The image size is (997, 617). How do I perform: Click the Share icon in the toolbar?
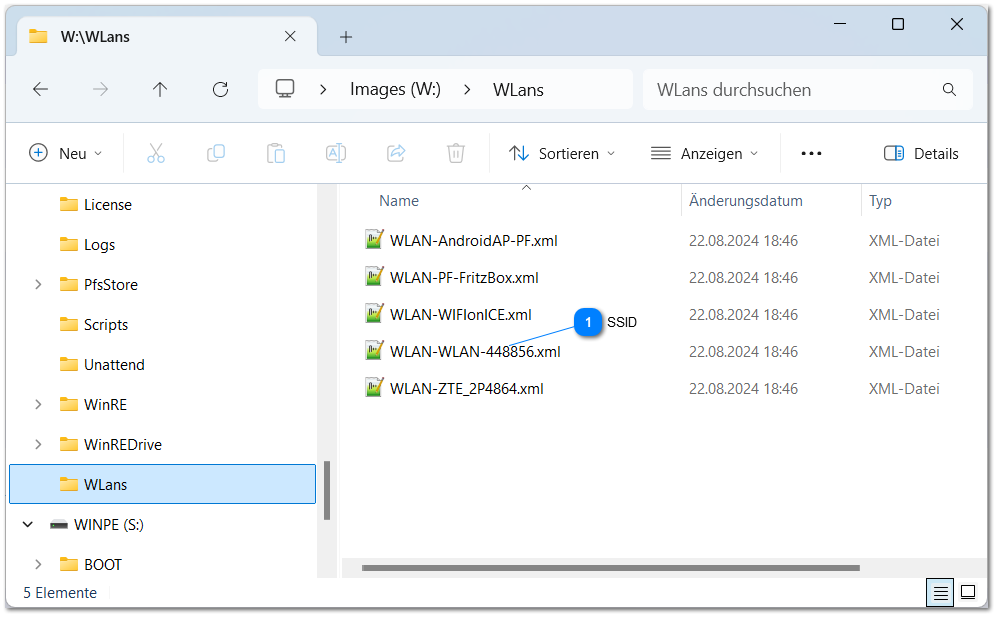[395, 153]
